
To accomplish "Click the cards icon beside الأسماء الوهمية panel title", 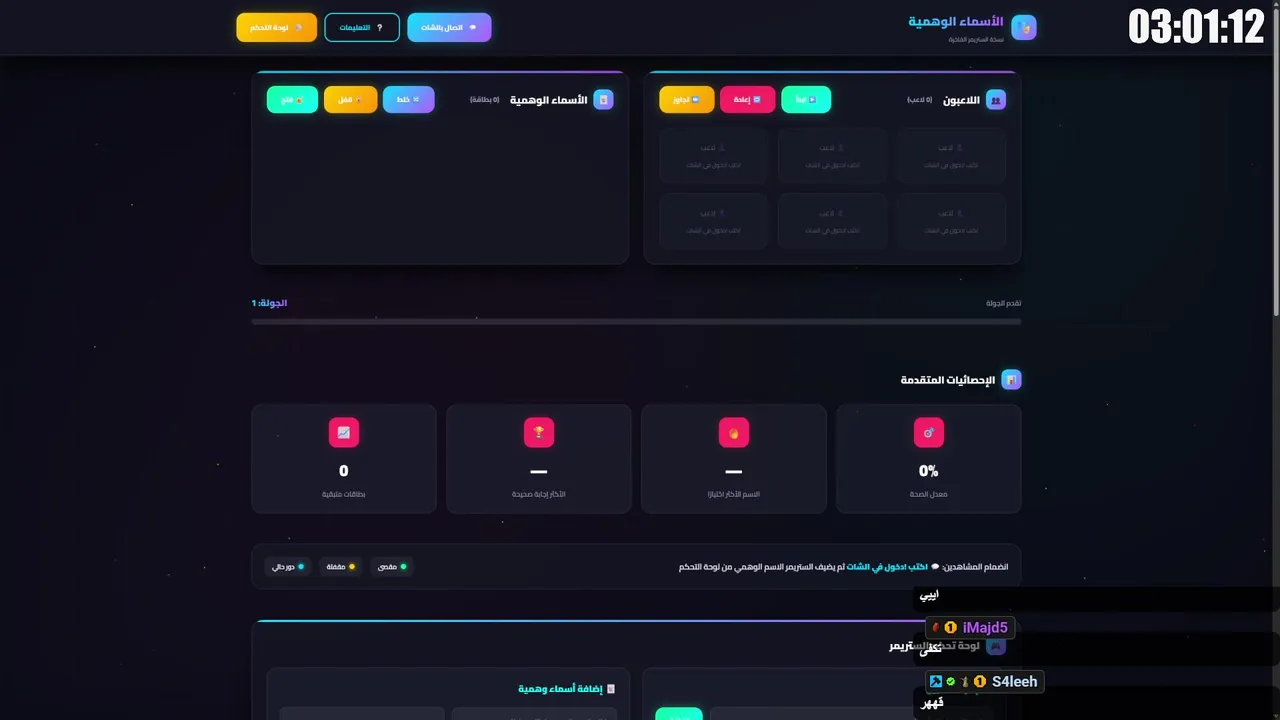I will [x=603, y=100].
